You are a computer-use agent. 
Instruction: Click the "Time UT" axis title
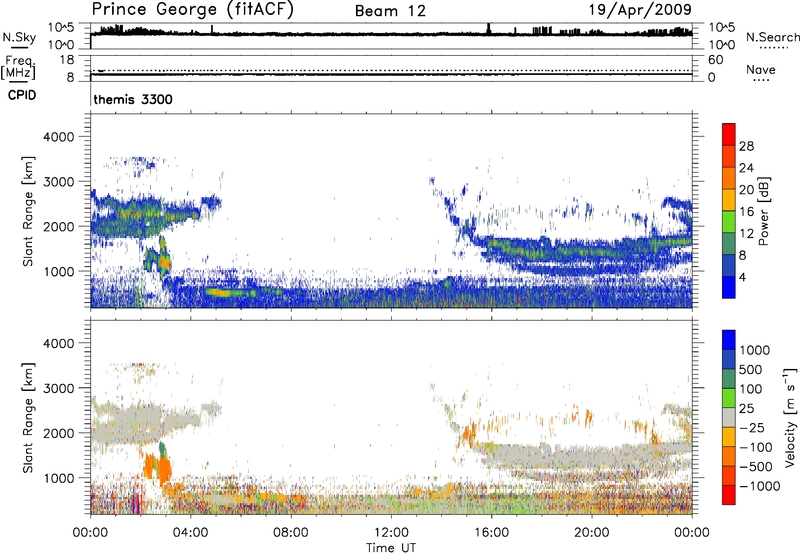click(x=391, y=548)
